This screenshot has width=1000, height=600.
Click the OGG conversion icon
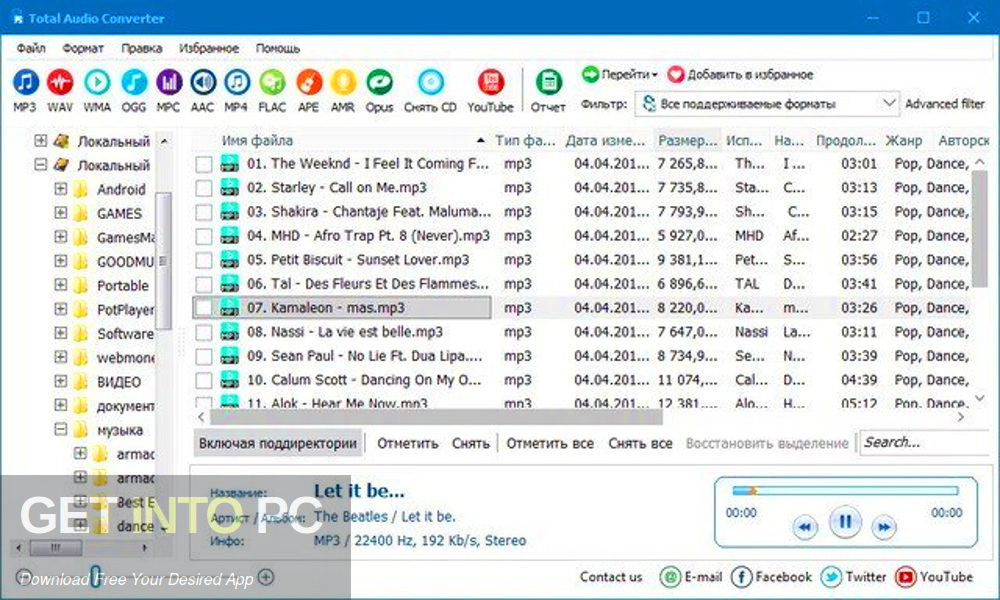pyautogui.click(x=133, y=83)
